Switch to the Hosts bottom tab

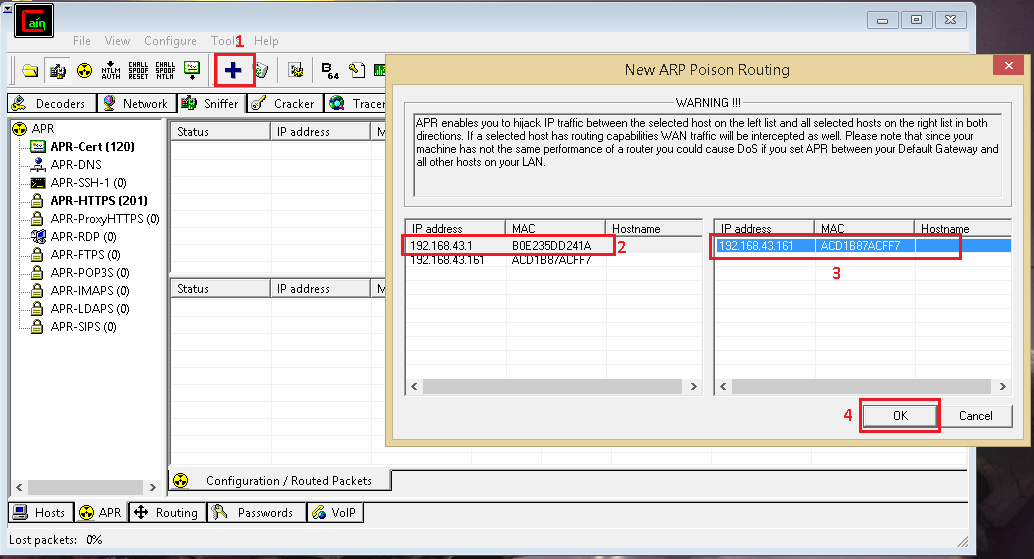pyautogui.click(x=40, y=513)
